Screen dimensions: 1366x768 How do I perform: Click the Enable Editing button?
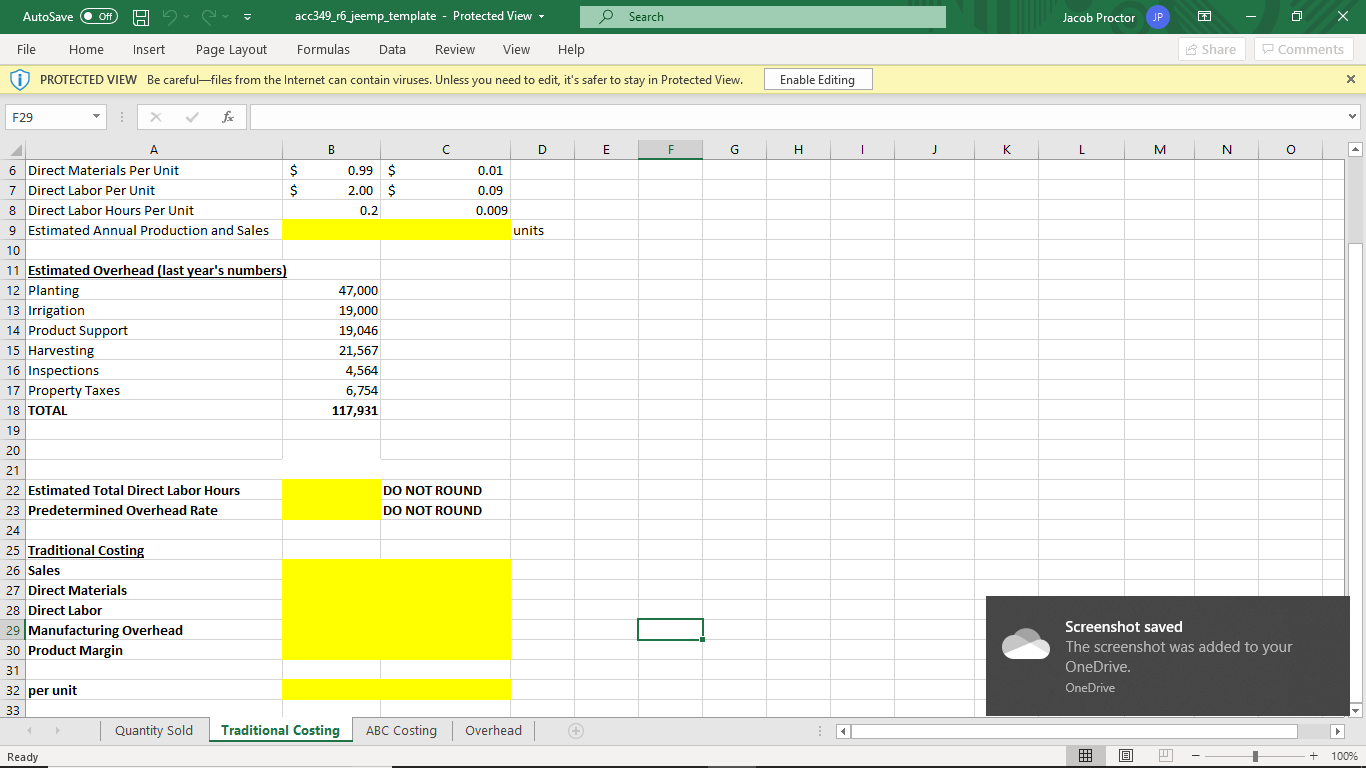click(817, 79)
